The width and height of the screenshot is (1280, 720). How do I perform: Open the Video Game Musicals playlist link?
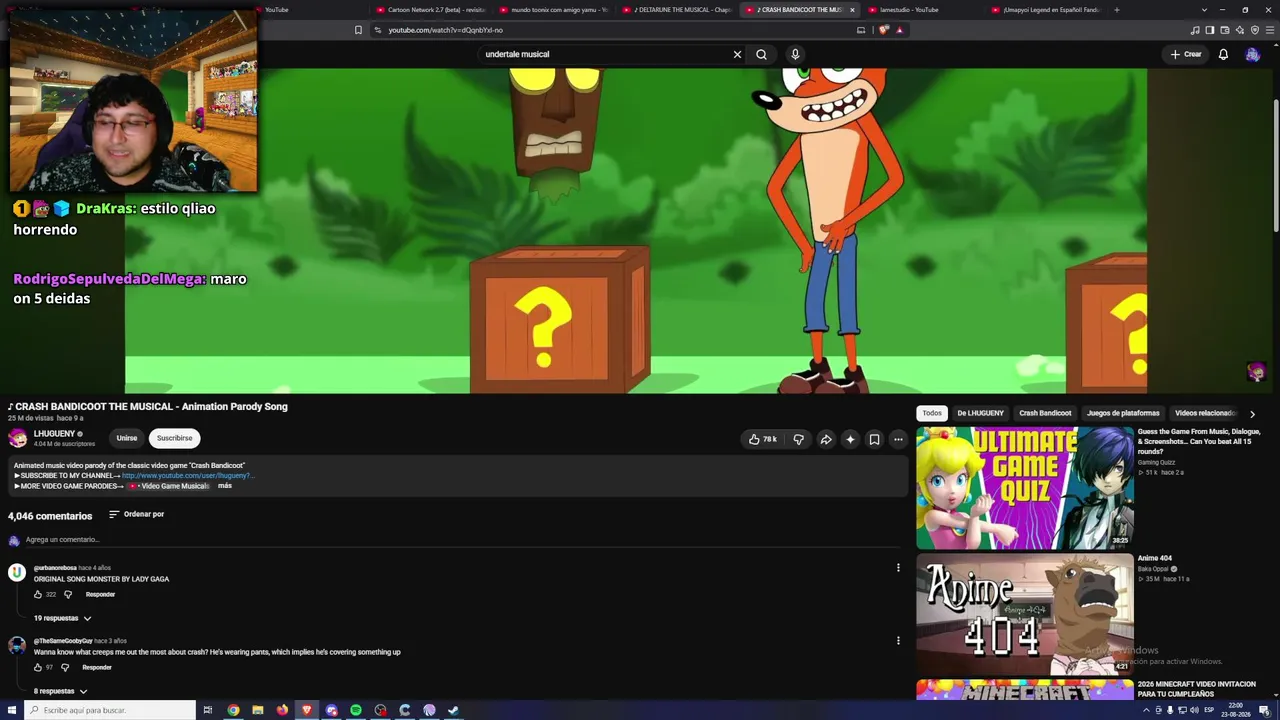[x=170, y=486]
